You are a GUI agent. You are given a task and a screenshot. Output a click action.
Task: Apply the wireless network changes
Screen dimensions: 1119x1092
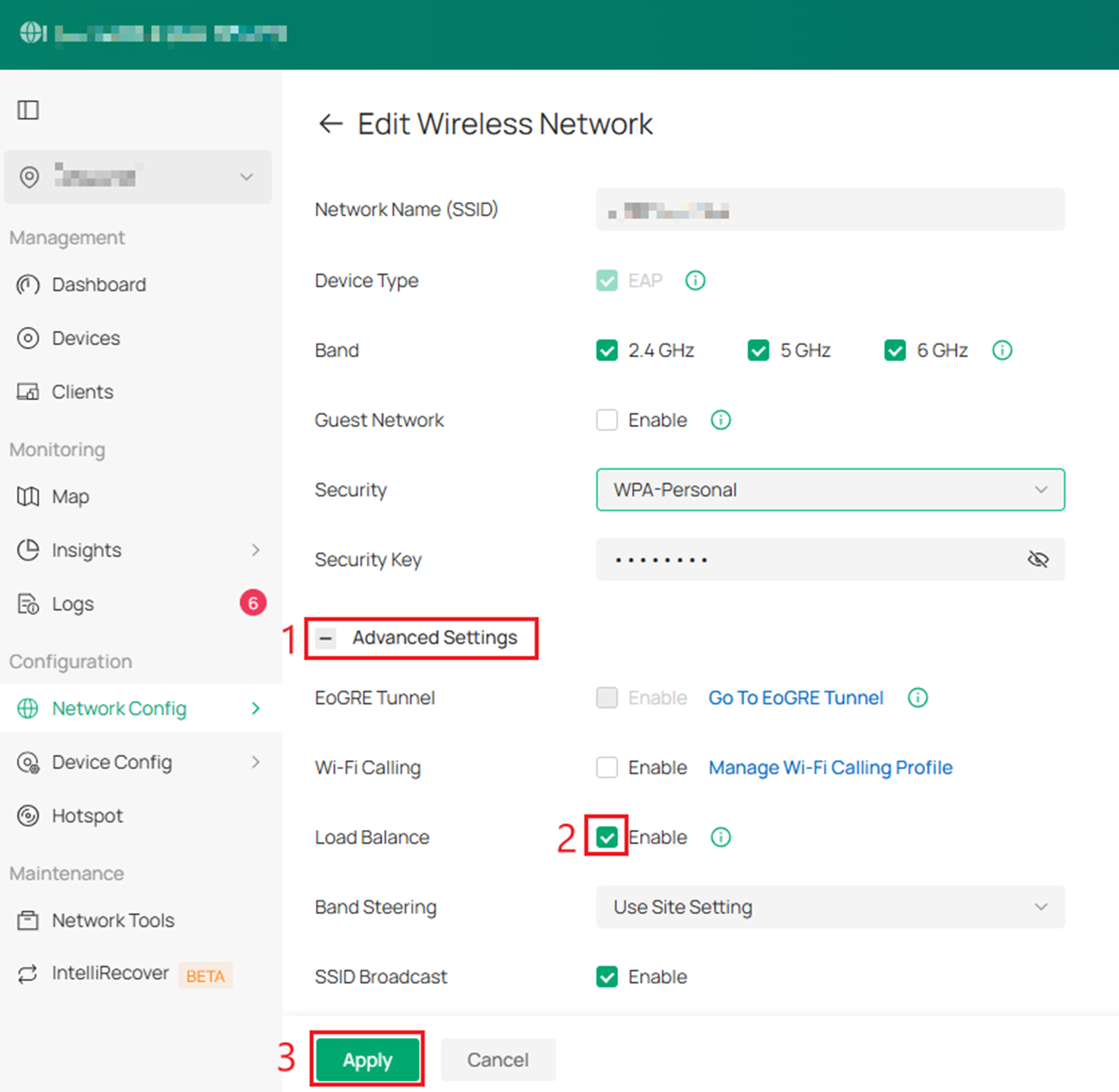[367, 1059]
